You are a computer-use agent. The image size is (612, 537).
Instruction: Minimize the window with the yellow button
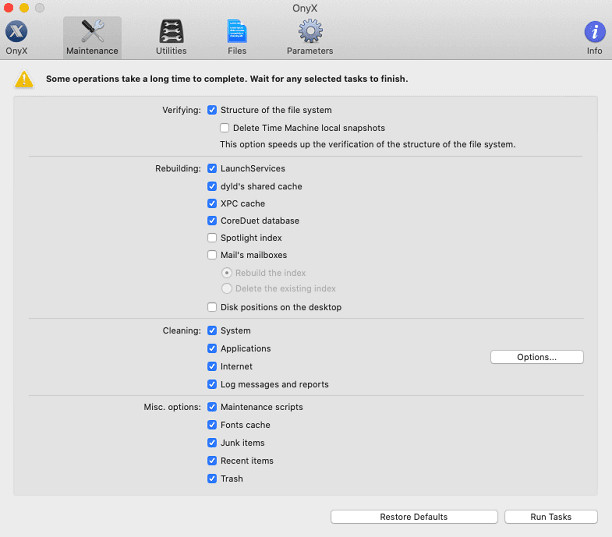tap(24, 8)
